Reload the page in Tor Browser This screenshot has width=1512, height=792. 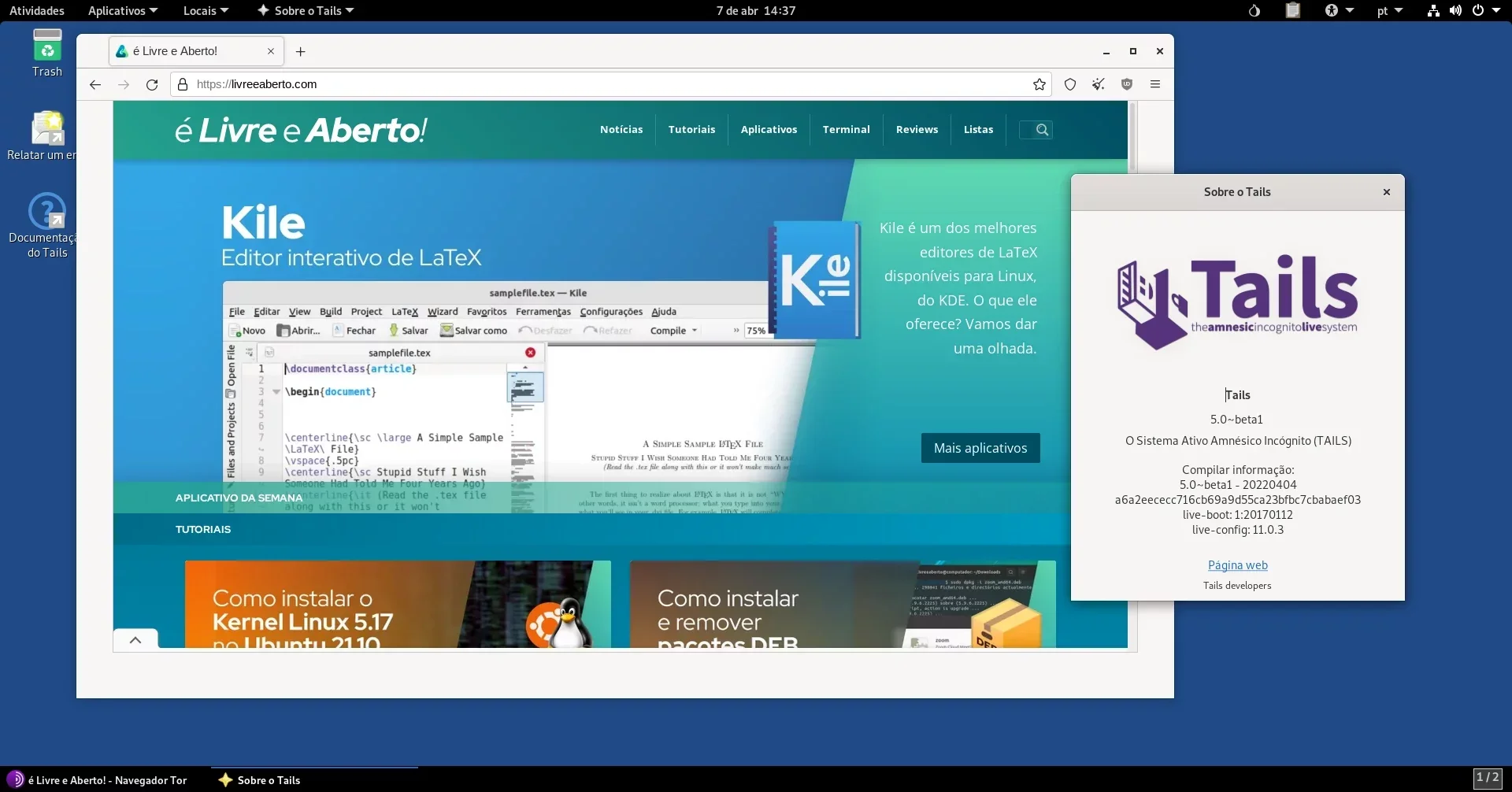pos(152,84)
